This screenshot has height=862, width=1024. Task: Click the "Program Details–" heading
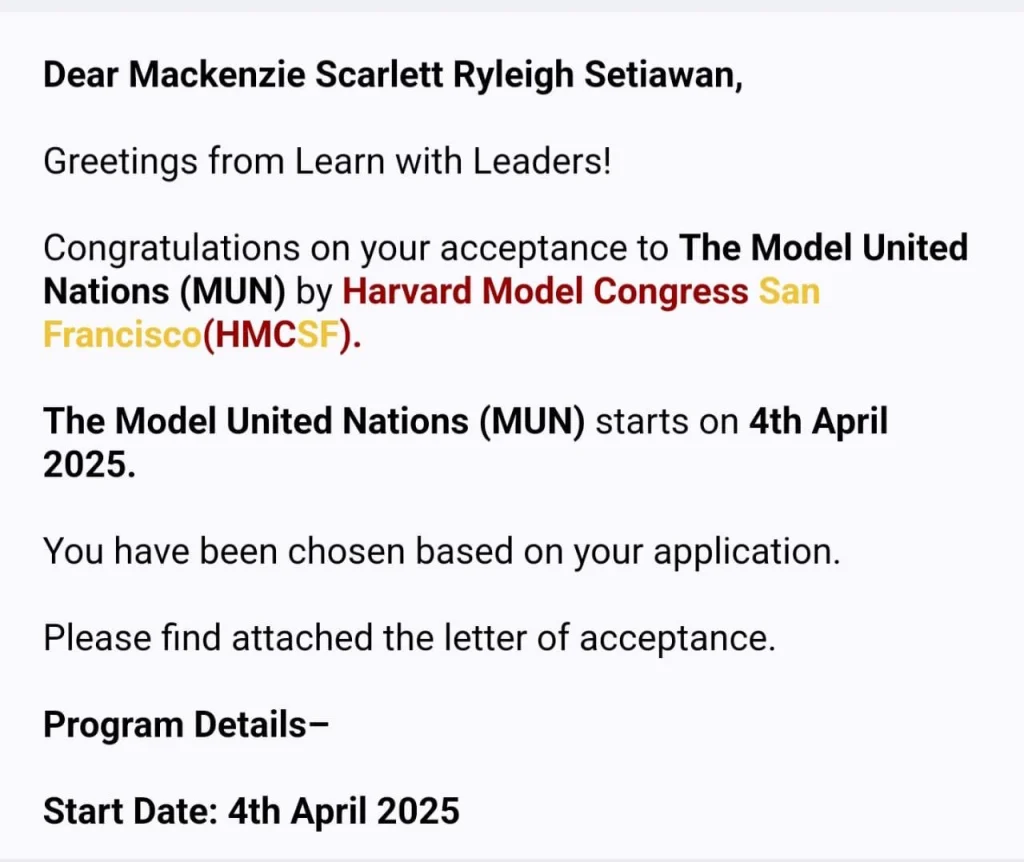(x=186, y=723)
